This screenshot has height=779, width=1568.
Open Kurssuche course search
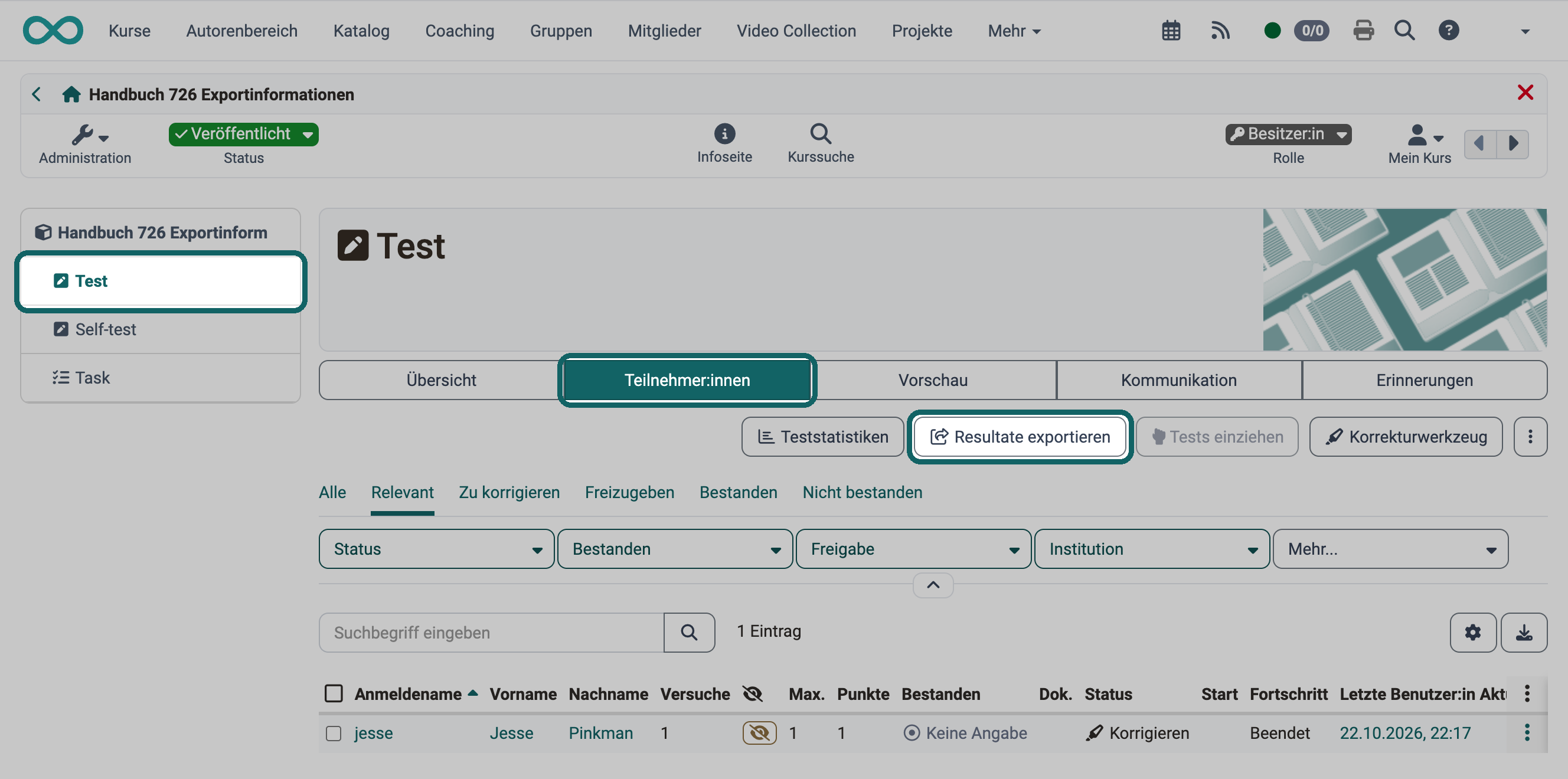pyautogui.click(x=821, y=143)
